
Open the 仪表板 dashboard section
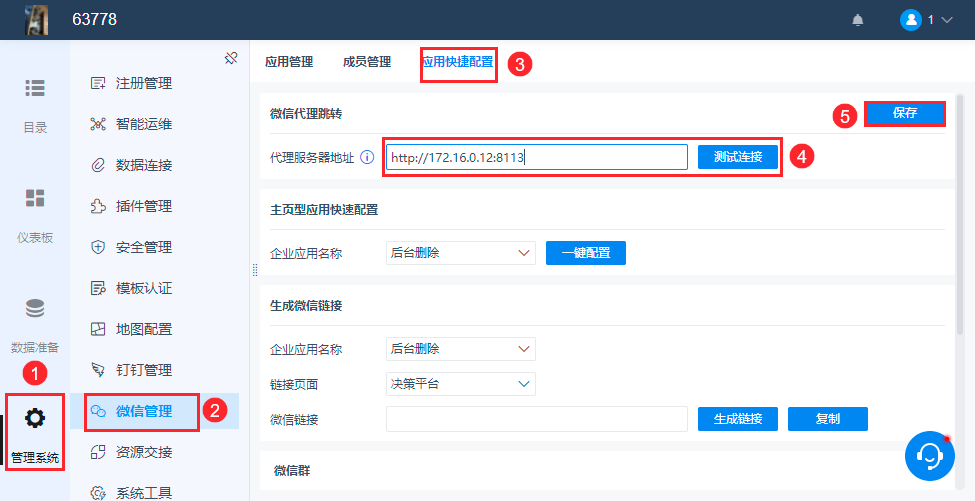coord(35,216)
